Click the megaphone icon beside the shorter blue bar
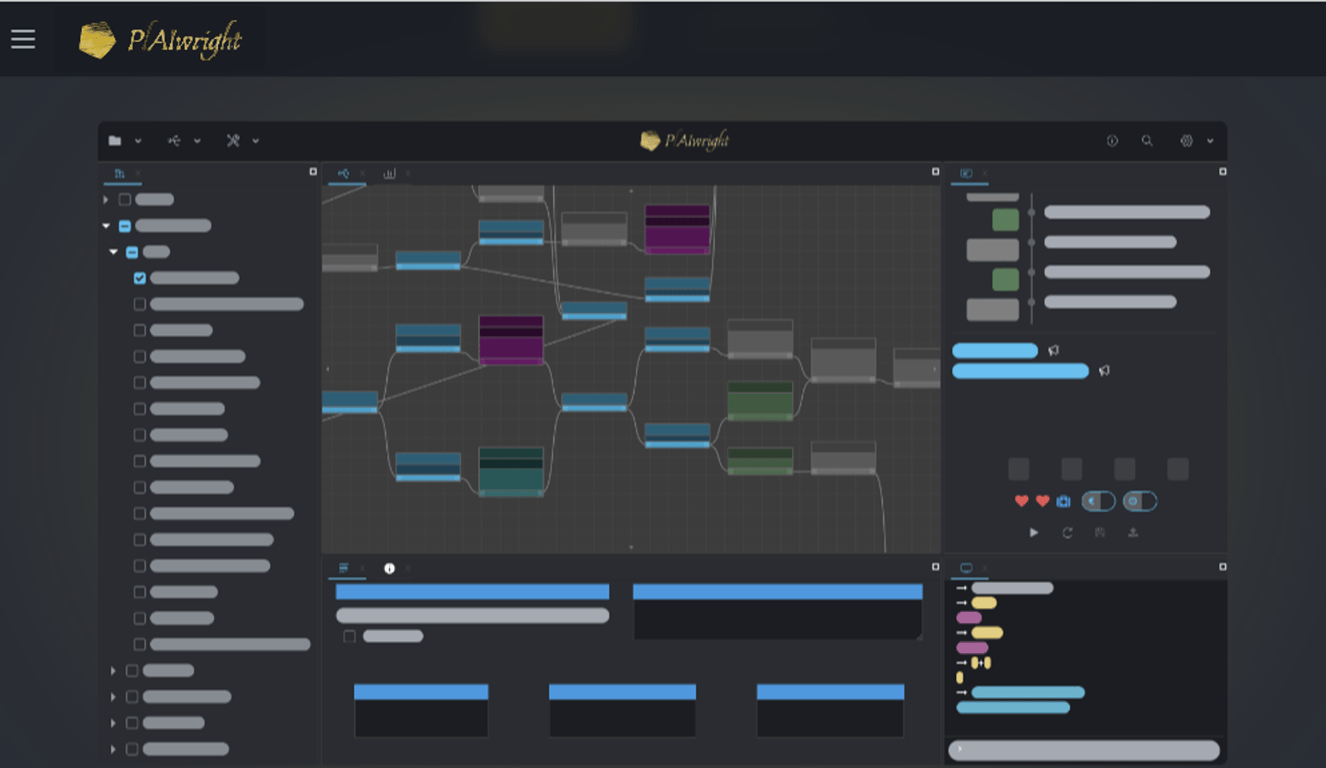The height and width of the screenshot is (768, 1326). pyautogui.click(x=1053, y=351)
